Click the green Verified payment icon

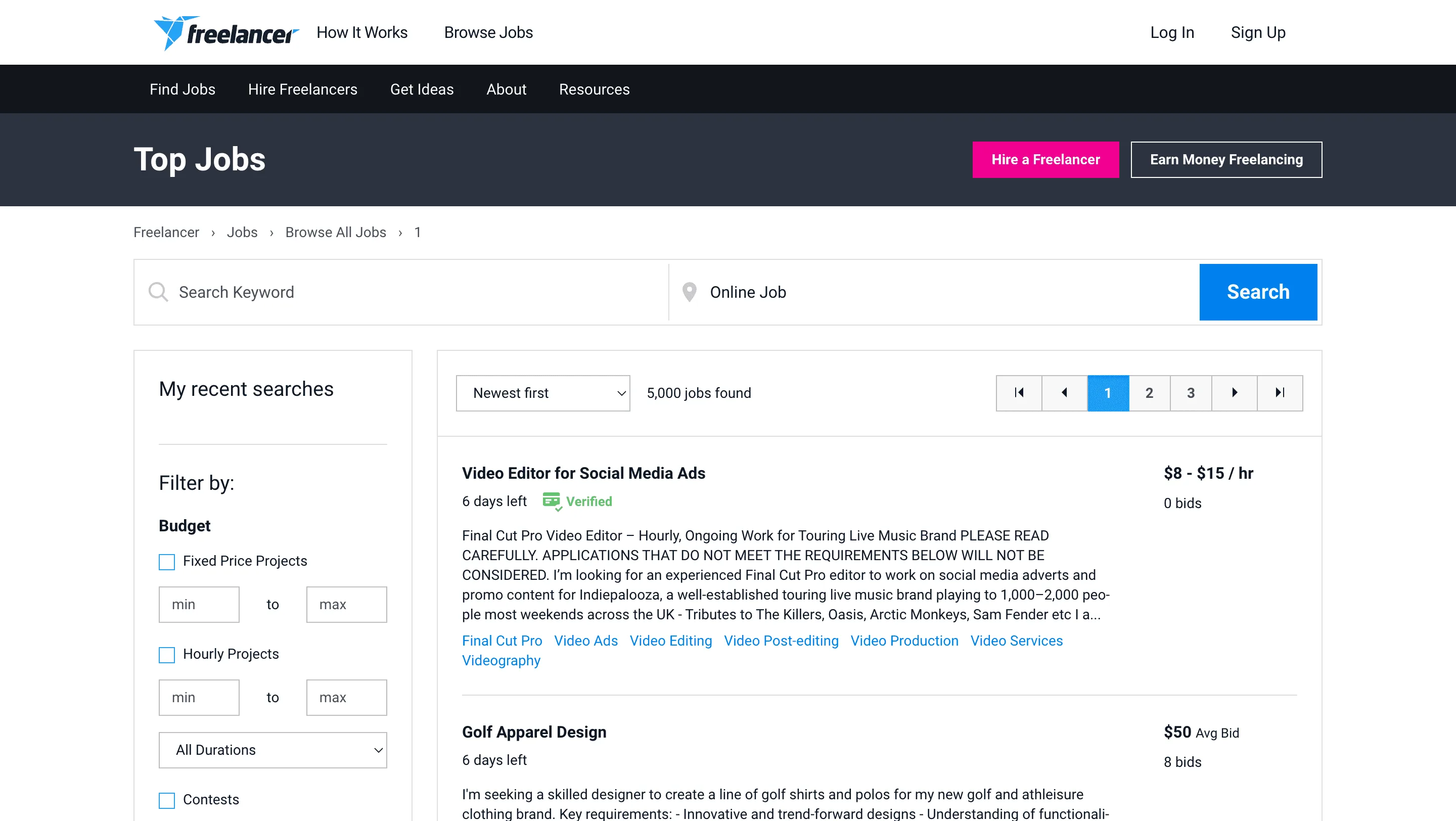click(x=552, y=500)
